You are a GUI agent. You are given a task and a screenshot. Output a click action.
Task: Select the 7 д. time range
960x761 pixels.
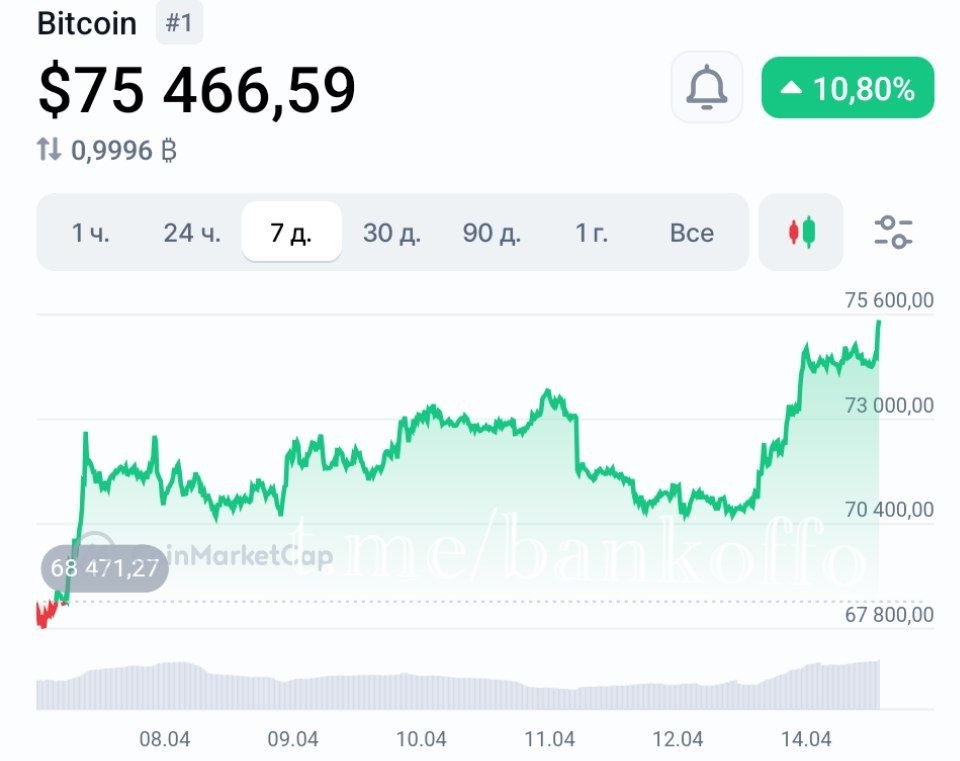(x=291, y=233)
